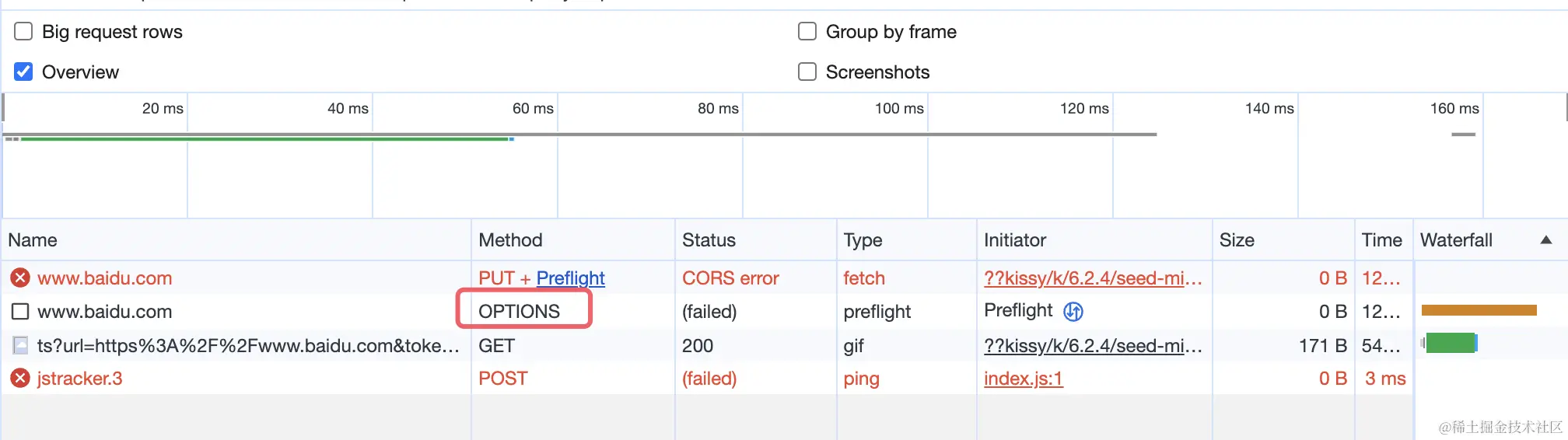Click the red error icon beside www.baidu.com

tap(20, 278)
